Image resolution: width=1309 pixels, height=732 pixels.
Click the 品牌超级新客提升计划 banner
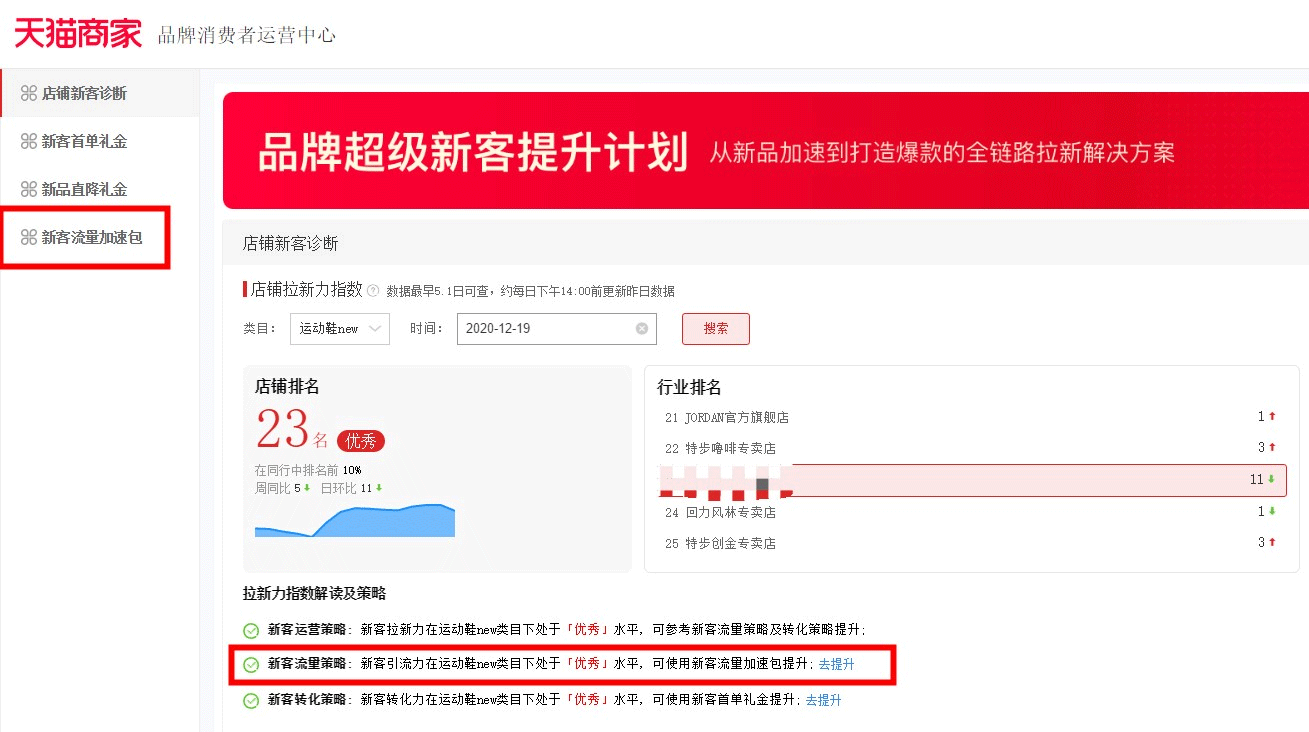pos(765,152)
